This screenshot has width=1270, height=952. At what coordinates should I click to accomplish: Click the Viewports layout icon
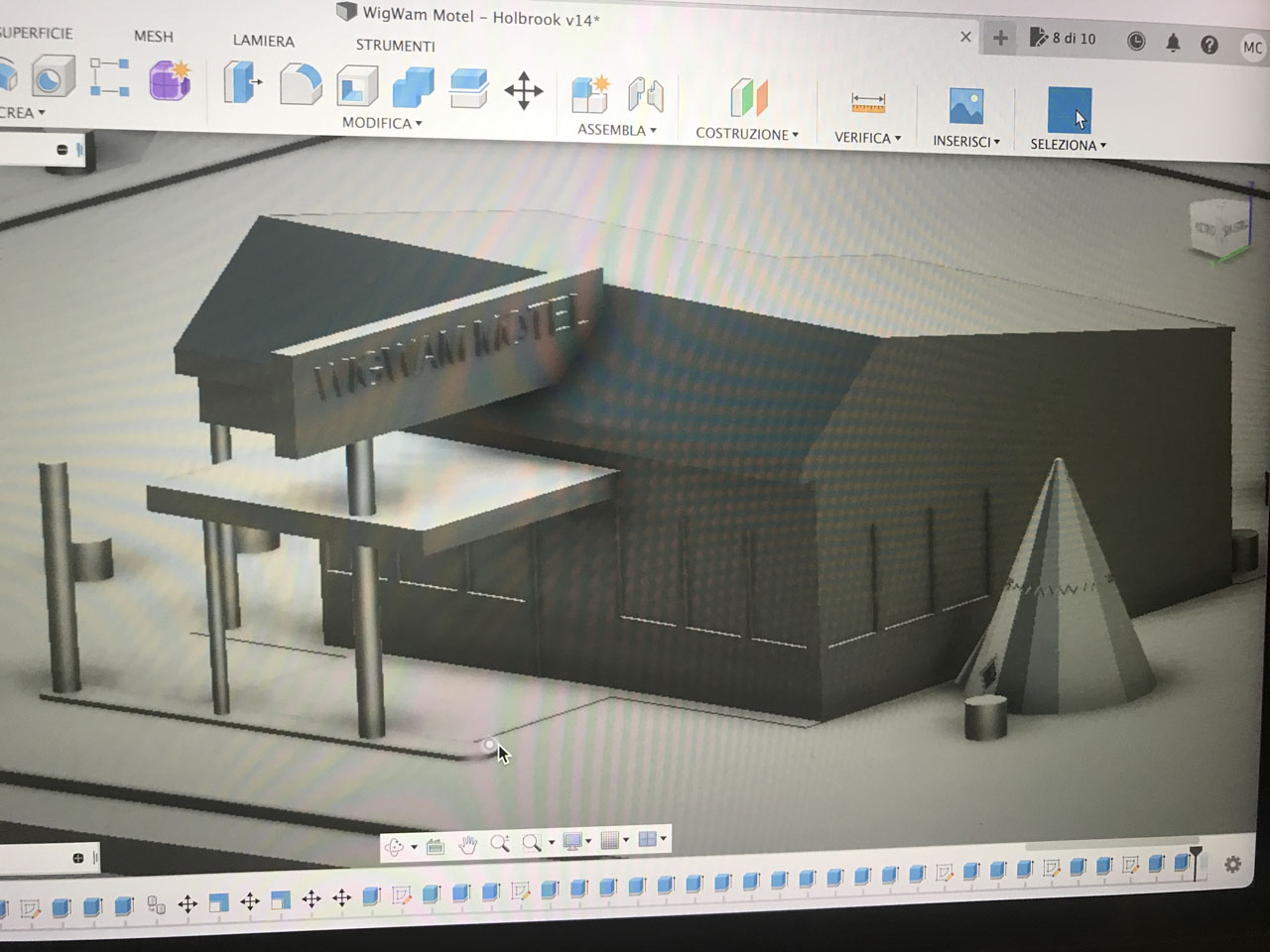pos(647,840)
